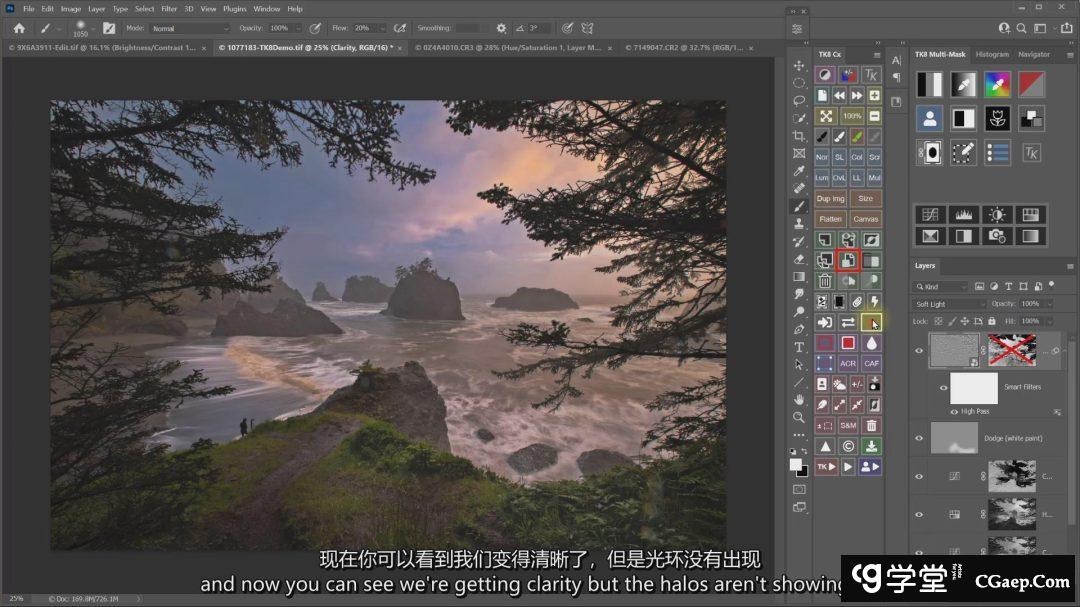Click the copyright symbol icon in TK8 panel
This screenshot has width=1080, height=607.
(848, 446)
